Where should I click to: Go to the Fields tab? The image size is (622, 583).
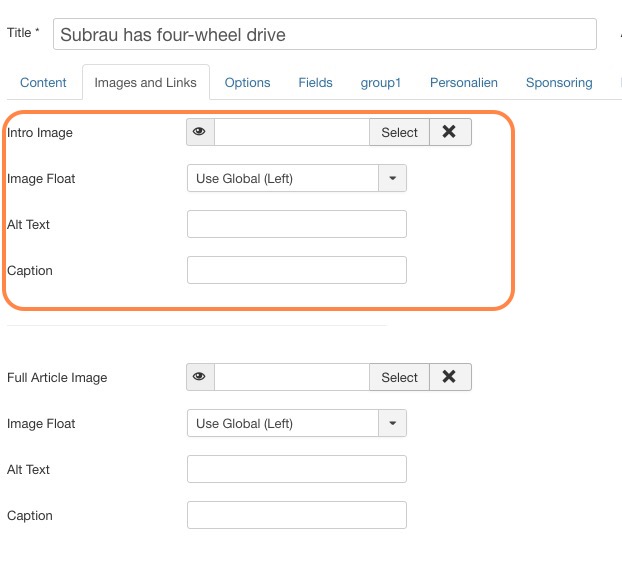pyautogui.click(x=315, y=82)
